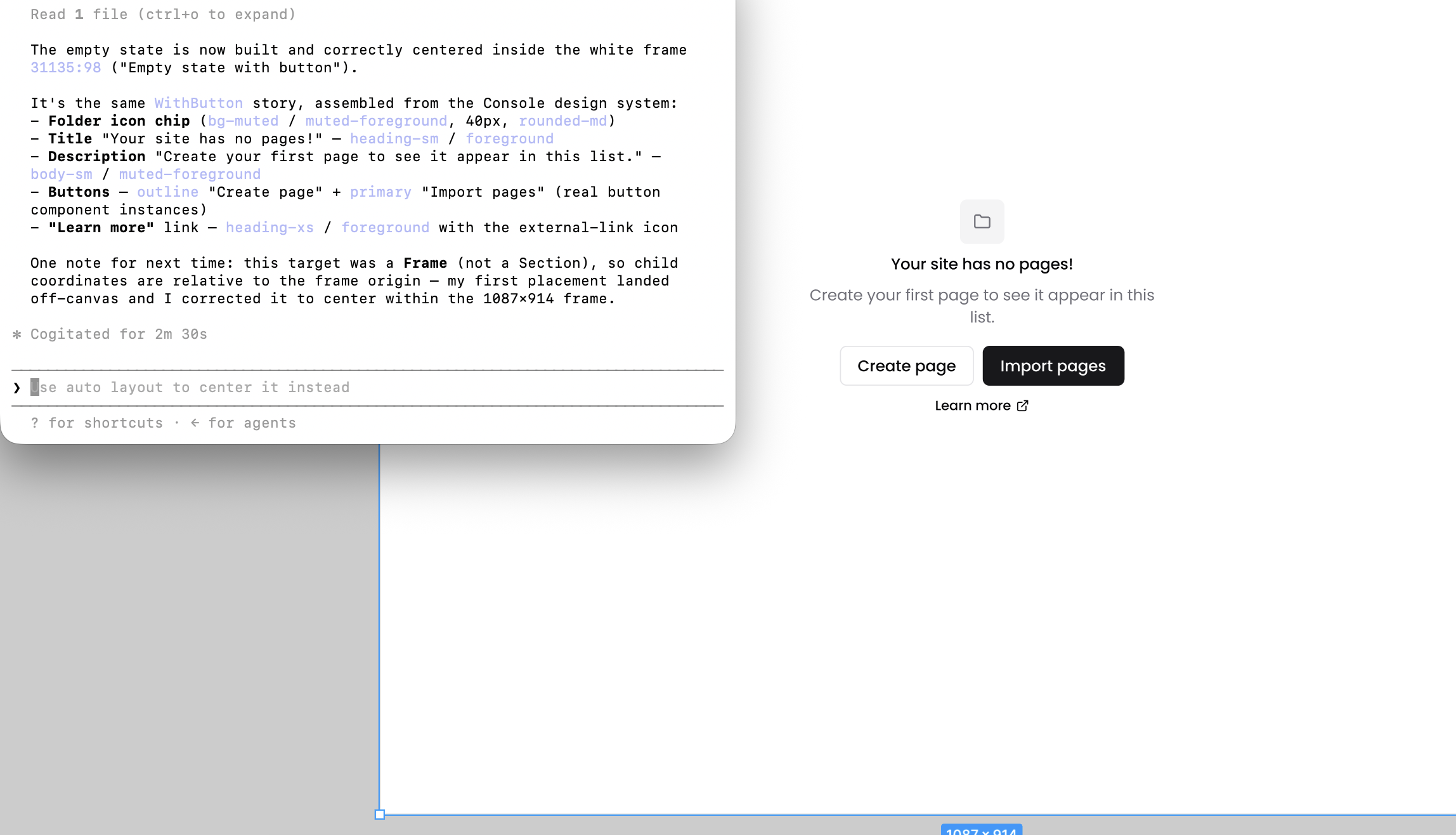Screen dimensions: 1456x835
Task: Click the '← for agents' hint
Action: click(243, 423)
